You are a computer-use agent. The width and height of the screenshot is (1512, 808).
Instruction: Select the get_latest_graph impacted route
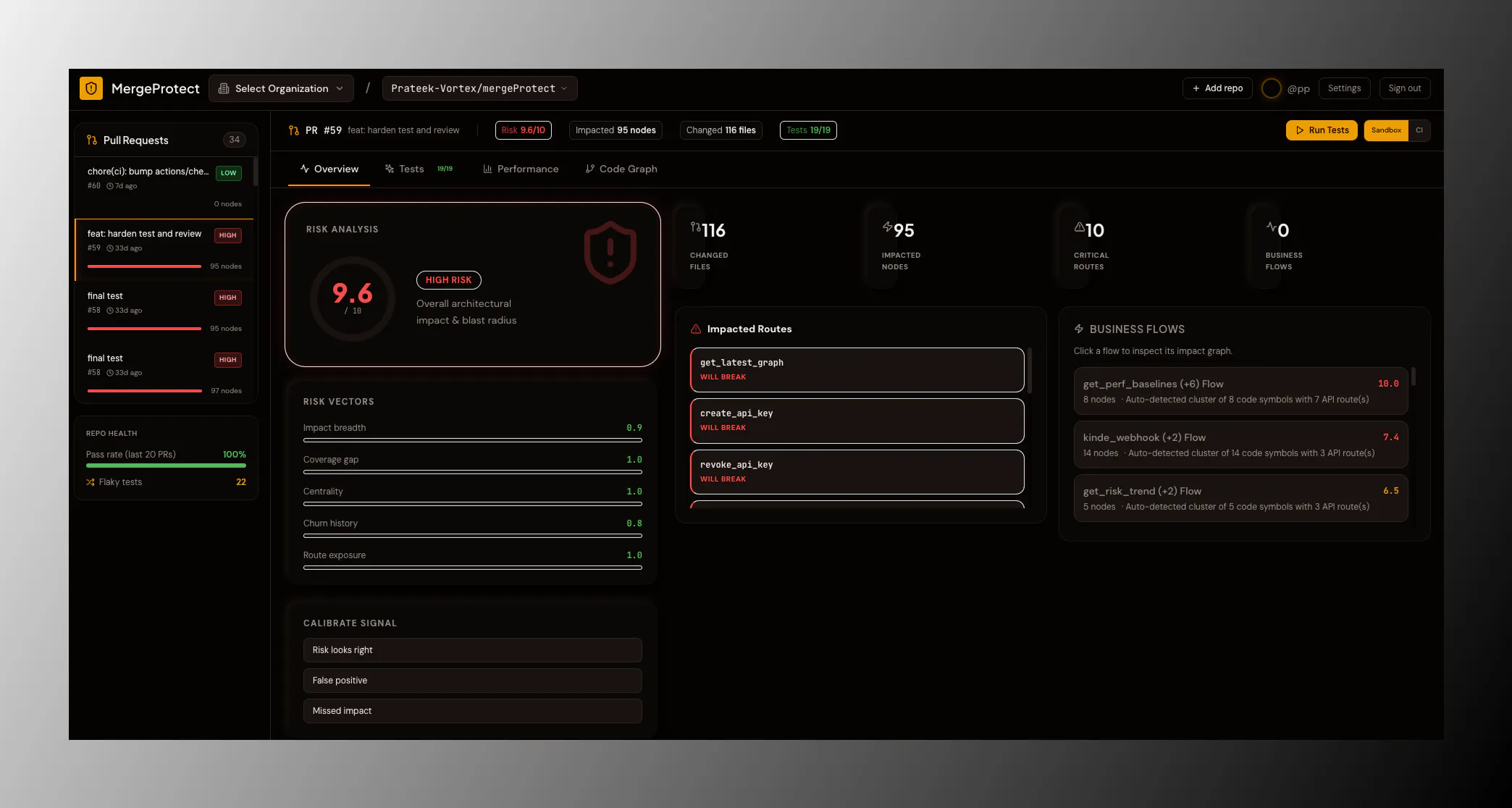(x=857, y=370)
